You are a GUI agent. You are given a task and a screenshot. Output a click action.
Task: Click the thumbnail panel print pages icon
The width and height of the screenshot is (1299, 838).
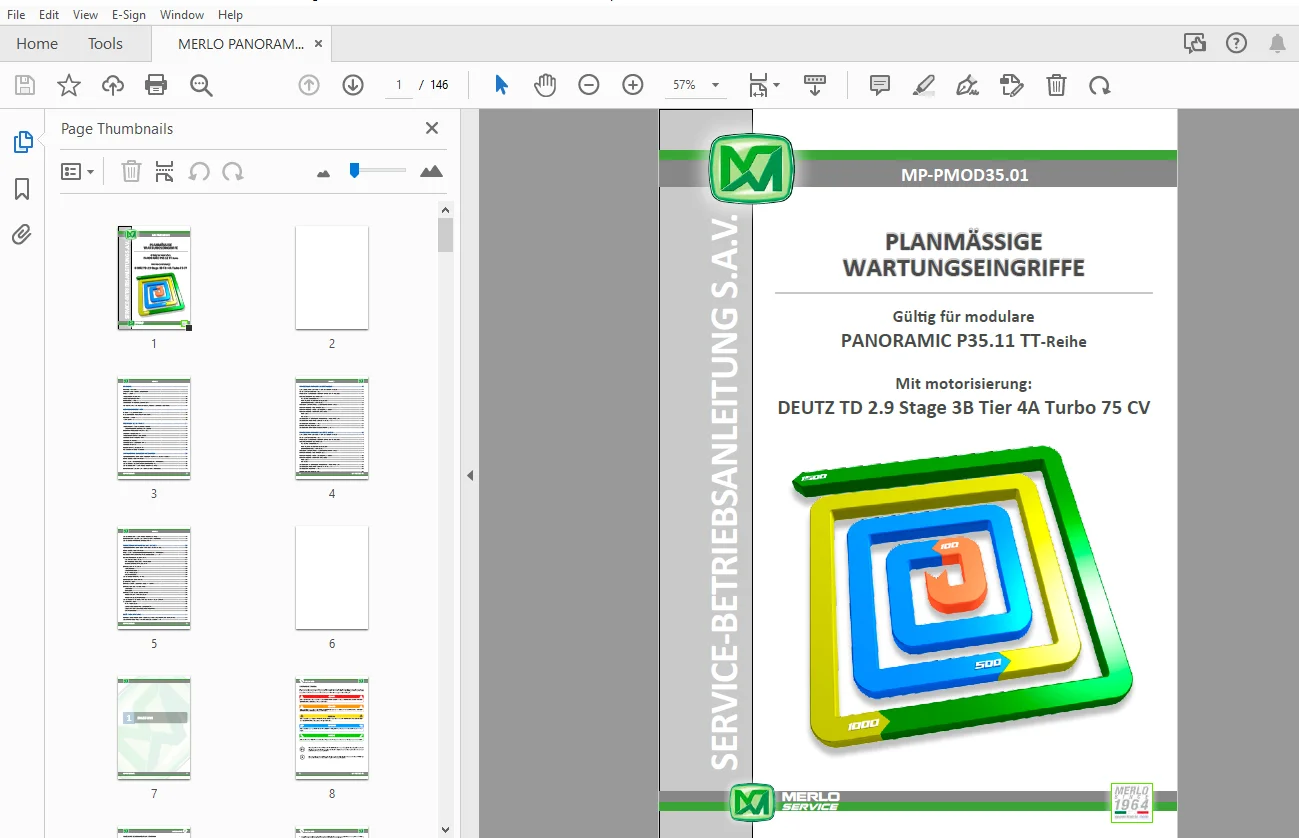coord(165,172)
